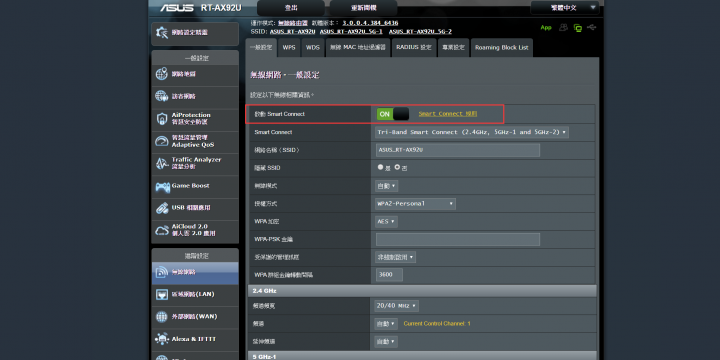
Task: Open the 外部網路(WAN) globe icon
Action: (x=162, y=317)
